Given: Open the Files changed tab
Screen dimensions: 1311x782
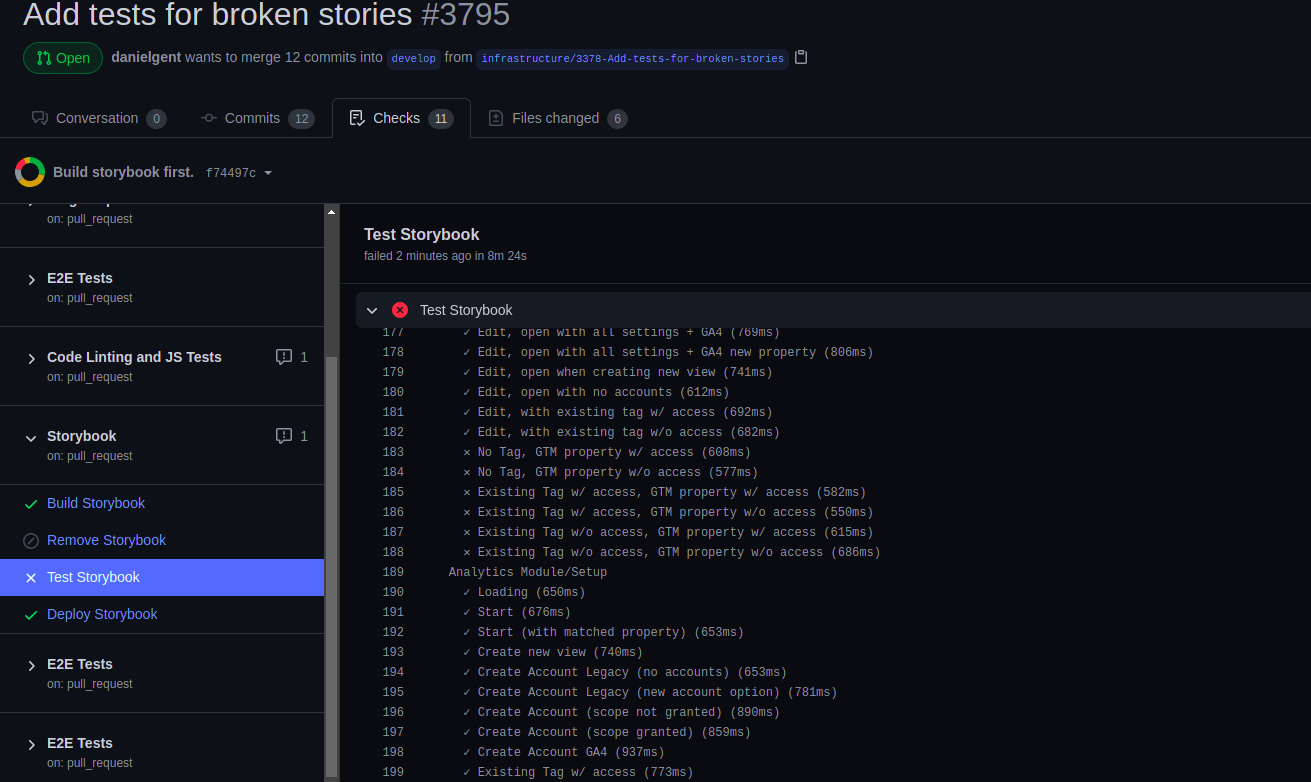Looking at the screenshot, I should [x=557, y=118].
